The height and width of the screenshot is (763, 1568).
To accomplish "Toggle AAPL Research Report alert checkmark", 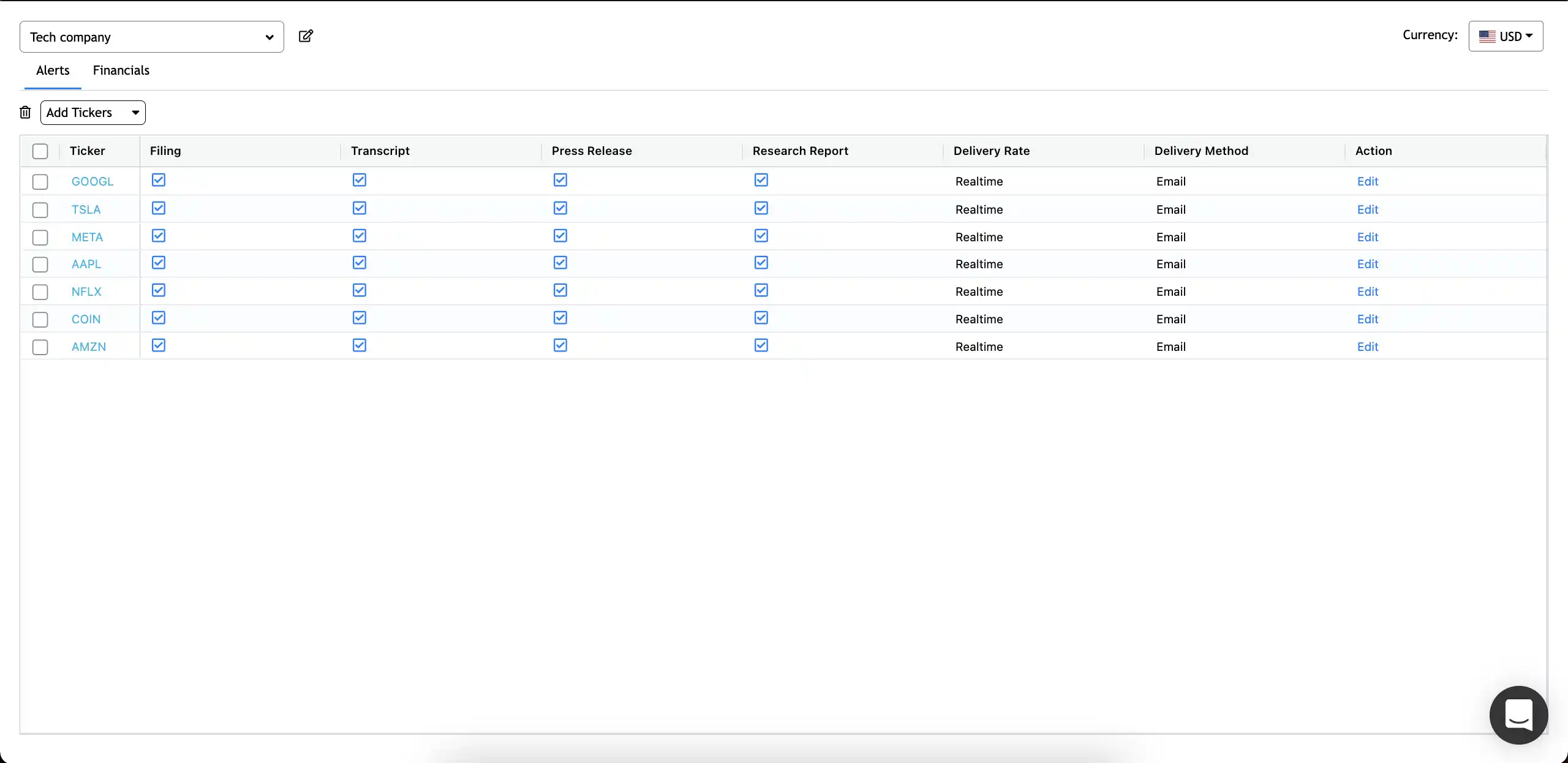I will (761, 263).
